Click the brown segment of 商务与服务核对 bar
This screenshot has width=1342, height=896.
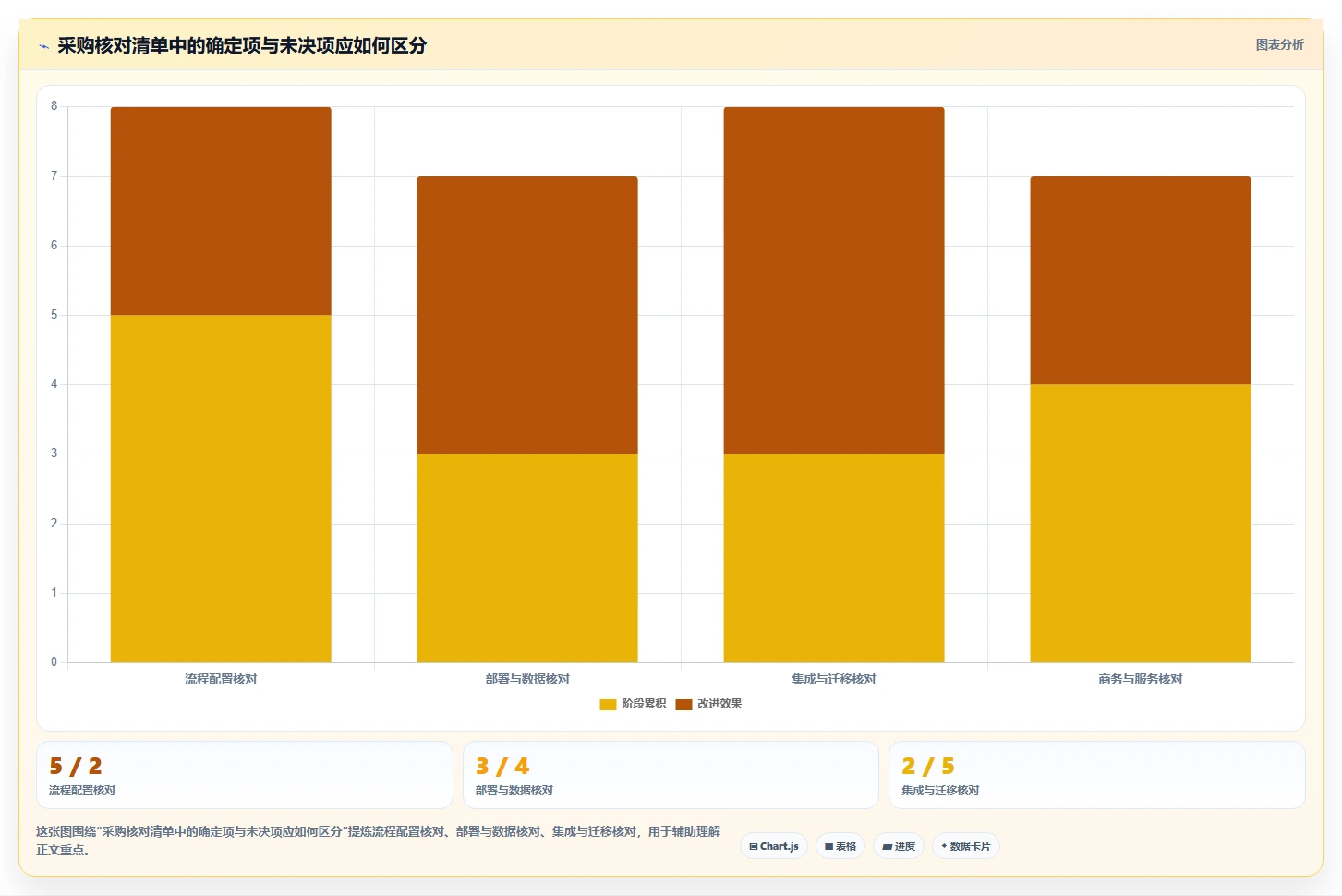(1141, 280)
